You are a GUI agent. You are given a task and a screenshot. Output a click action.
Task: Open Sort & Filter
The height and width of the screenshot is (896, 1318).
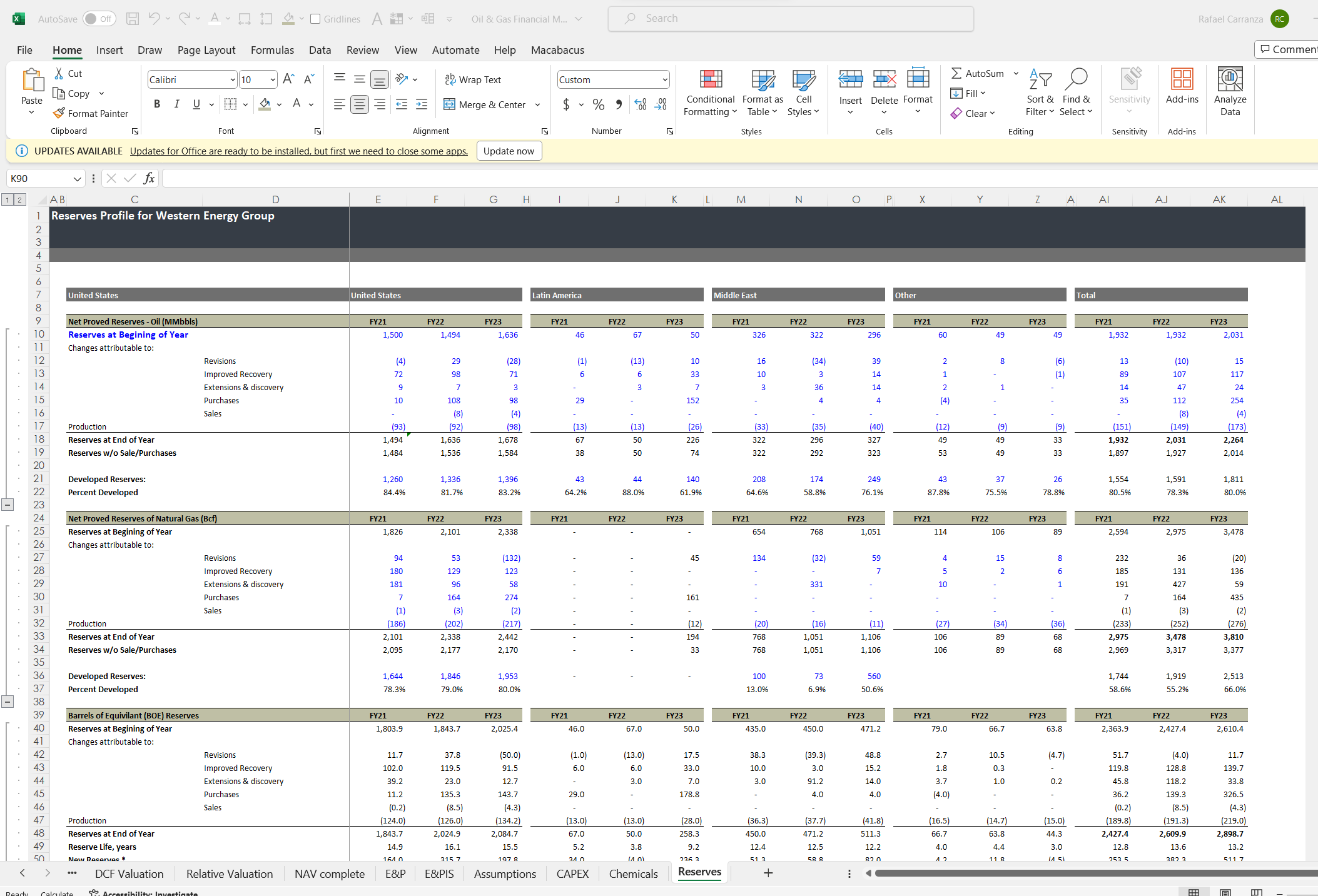point(1040,93)
